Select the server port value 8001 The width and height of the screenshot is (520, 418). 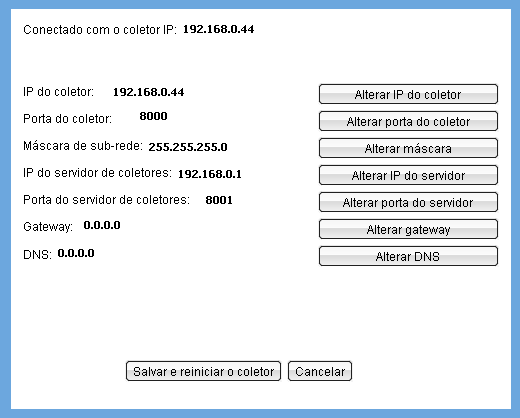click(x=219, y=200)
